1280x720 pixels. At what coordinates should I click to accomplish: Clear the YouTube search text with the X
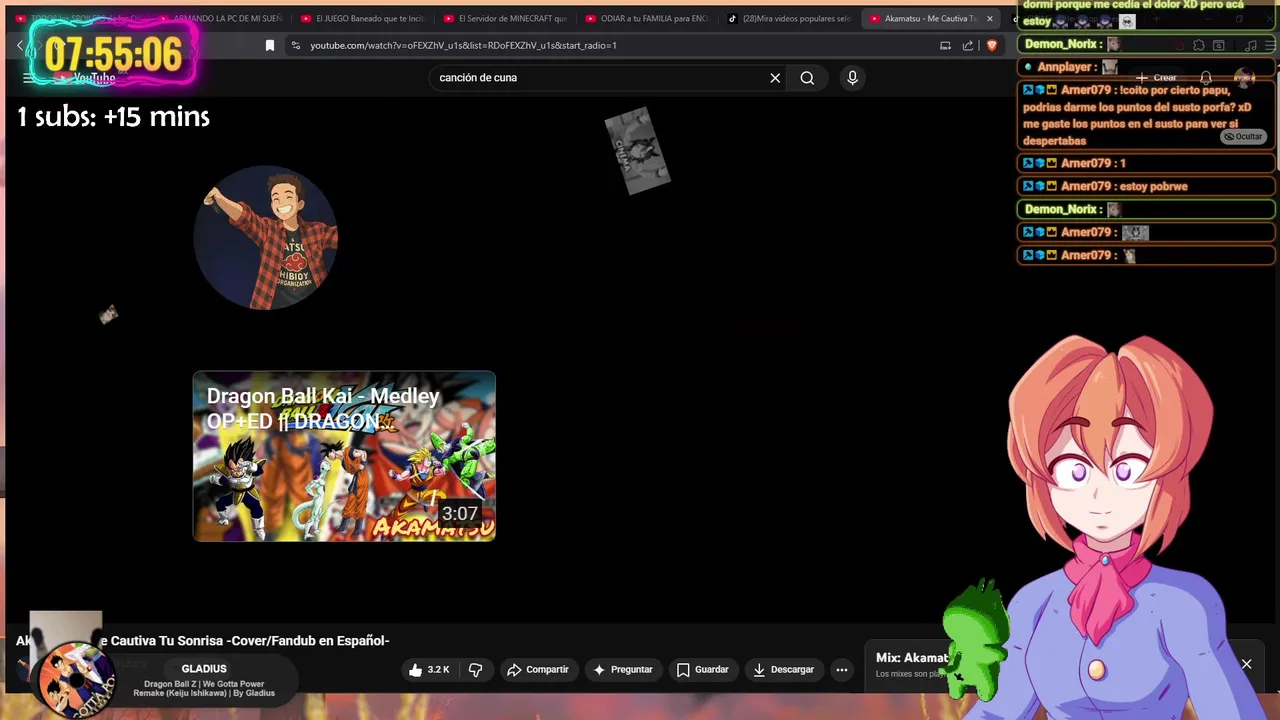pyautogui.click(x=775, y=78)
